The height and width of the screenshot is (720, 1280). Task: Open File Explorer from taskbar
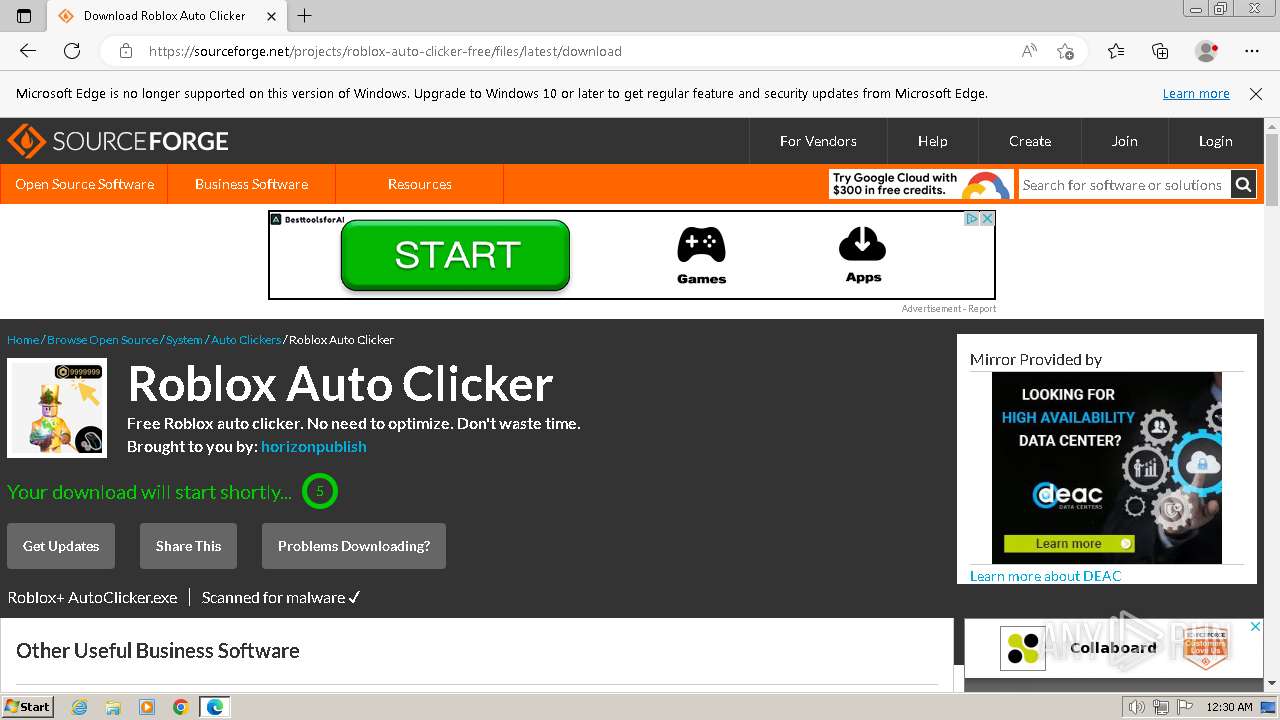[113, 707]
